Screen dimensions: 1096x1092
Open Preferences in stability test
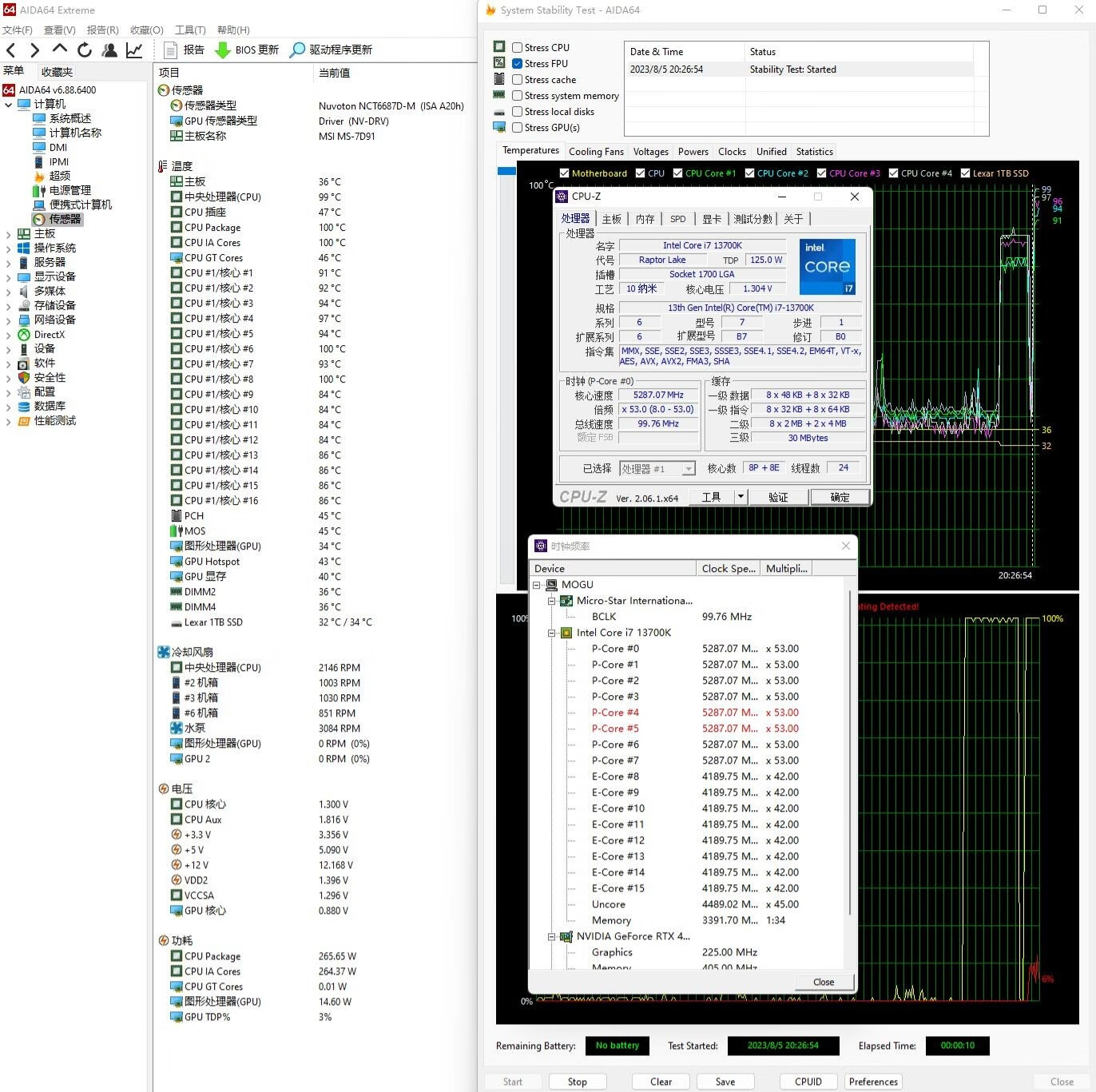coord(874,1082)
